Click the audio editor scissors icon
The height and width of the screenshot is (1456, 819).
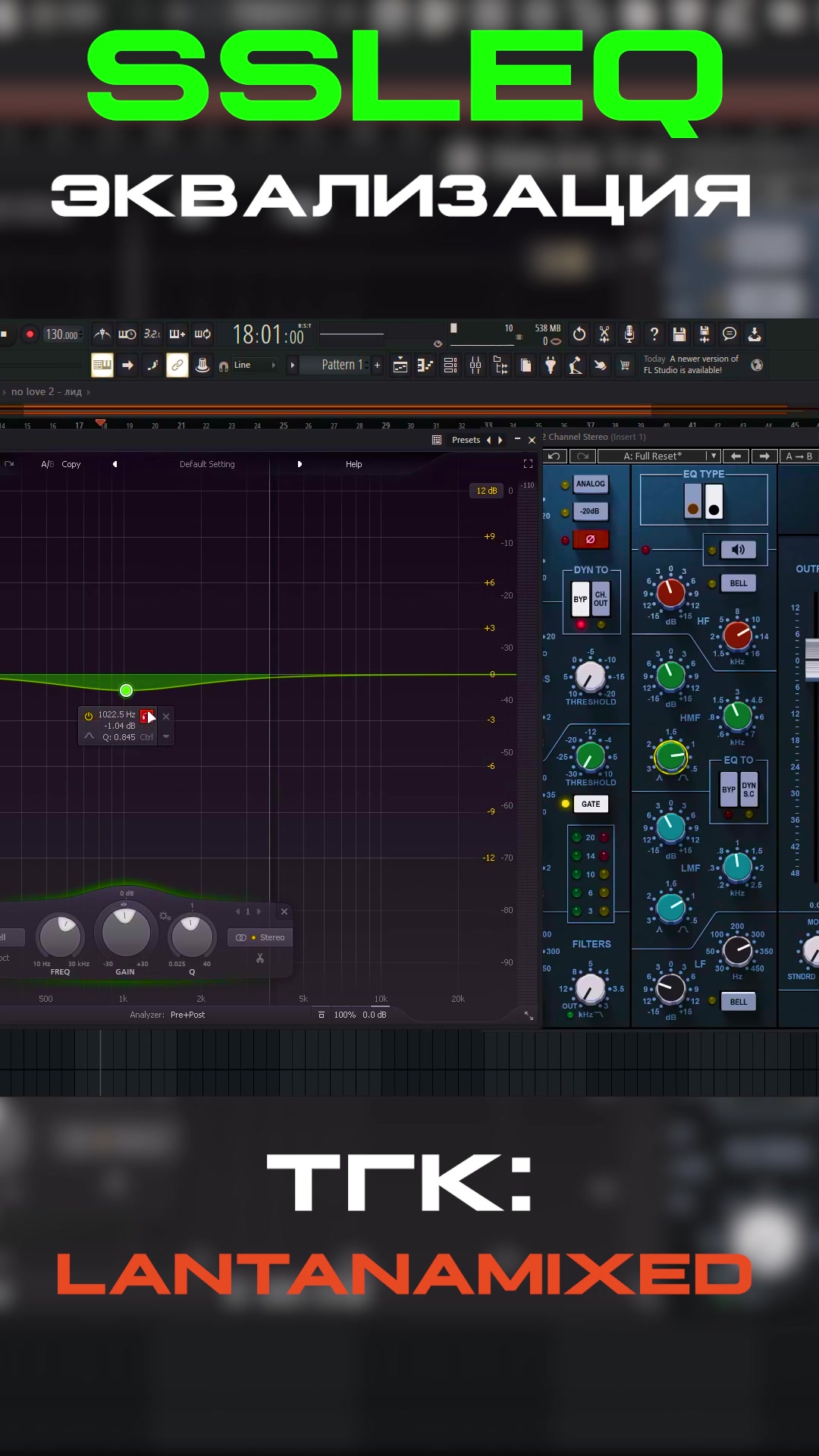click(x=604, y=334)
